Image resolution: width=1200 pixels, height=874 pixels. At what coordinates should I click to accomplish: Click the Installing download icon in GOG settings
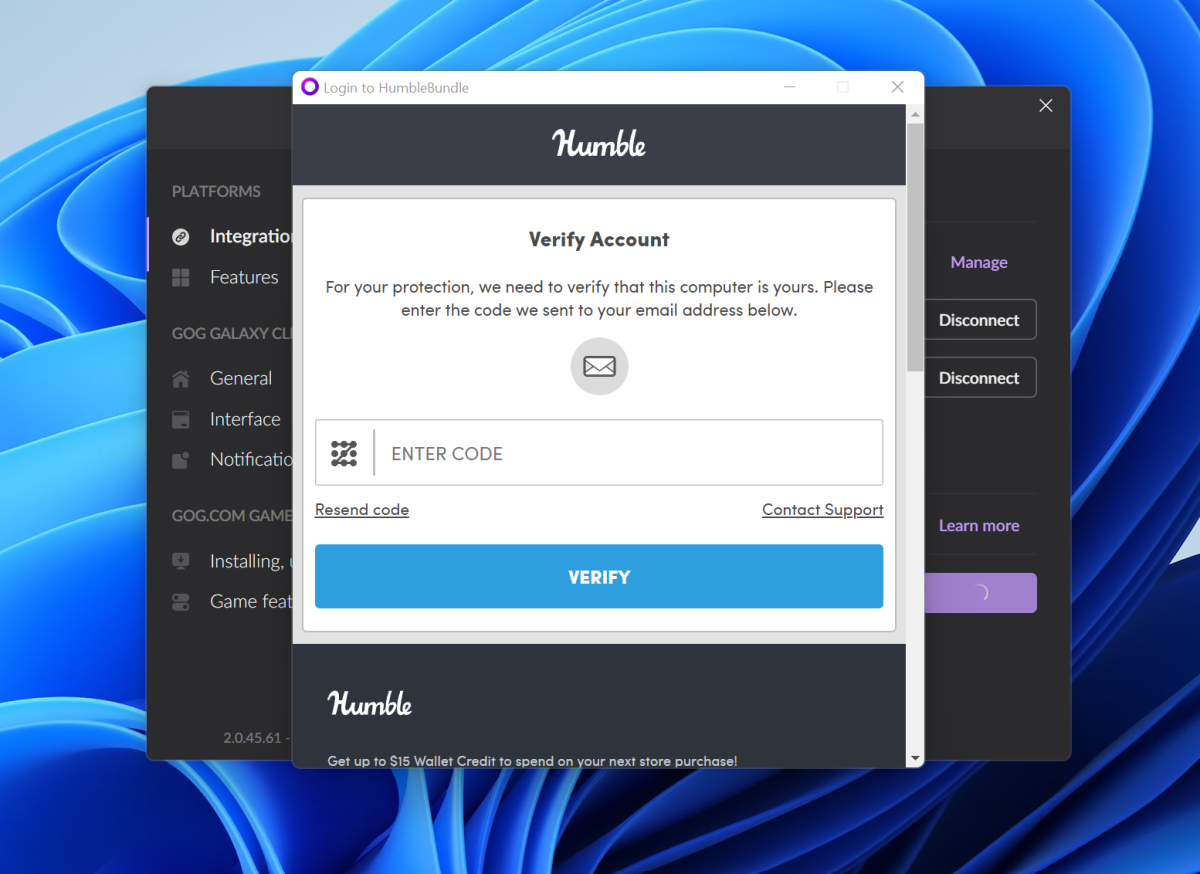(x=181, y=561)
